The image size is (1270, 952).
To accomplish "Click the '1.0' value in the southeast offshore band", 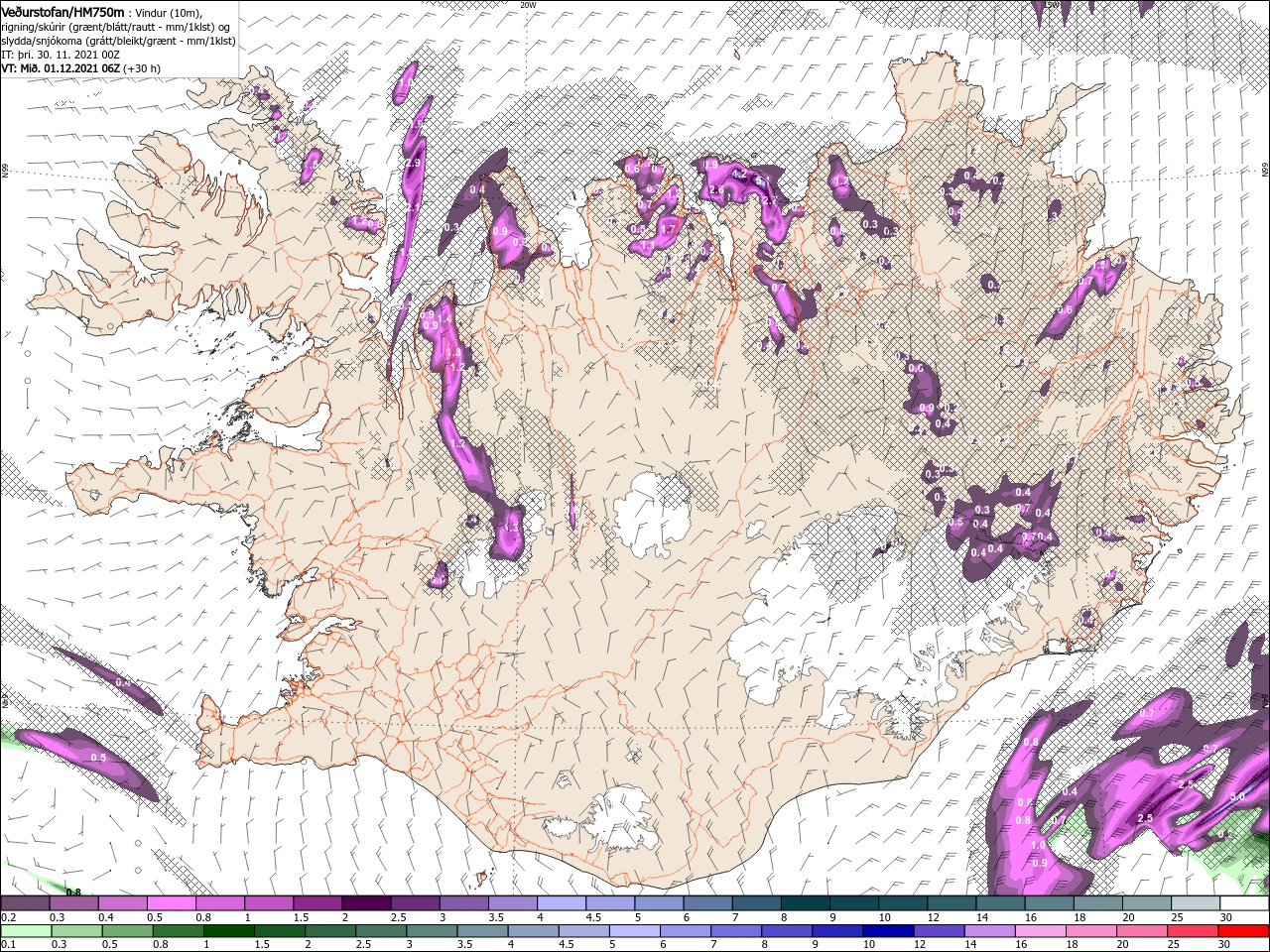I will coord(1037,845).
